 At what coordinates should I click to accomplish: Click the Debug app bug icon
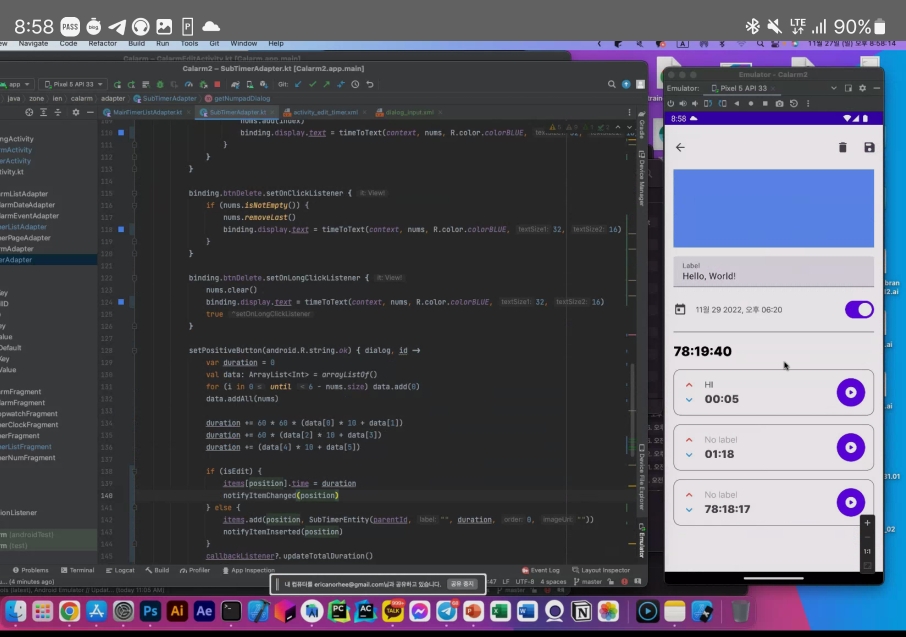coord(160,84)
